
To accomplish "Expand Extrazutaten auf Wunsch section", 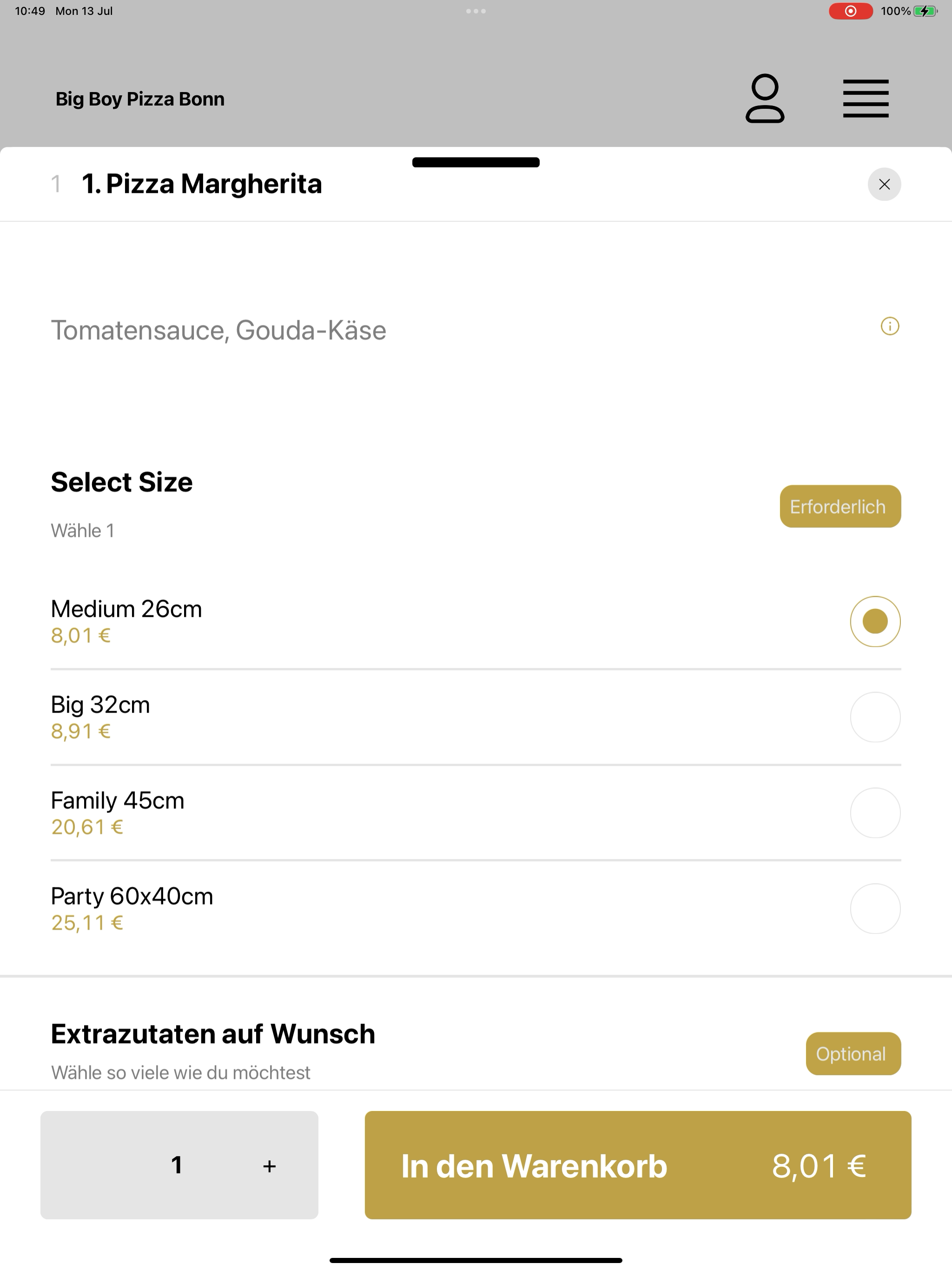I will 213,1034.
